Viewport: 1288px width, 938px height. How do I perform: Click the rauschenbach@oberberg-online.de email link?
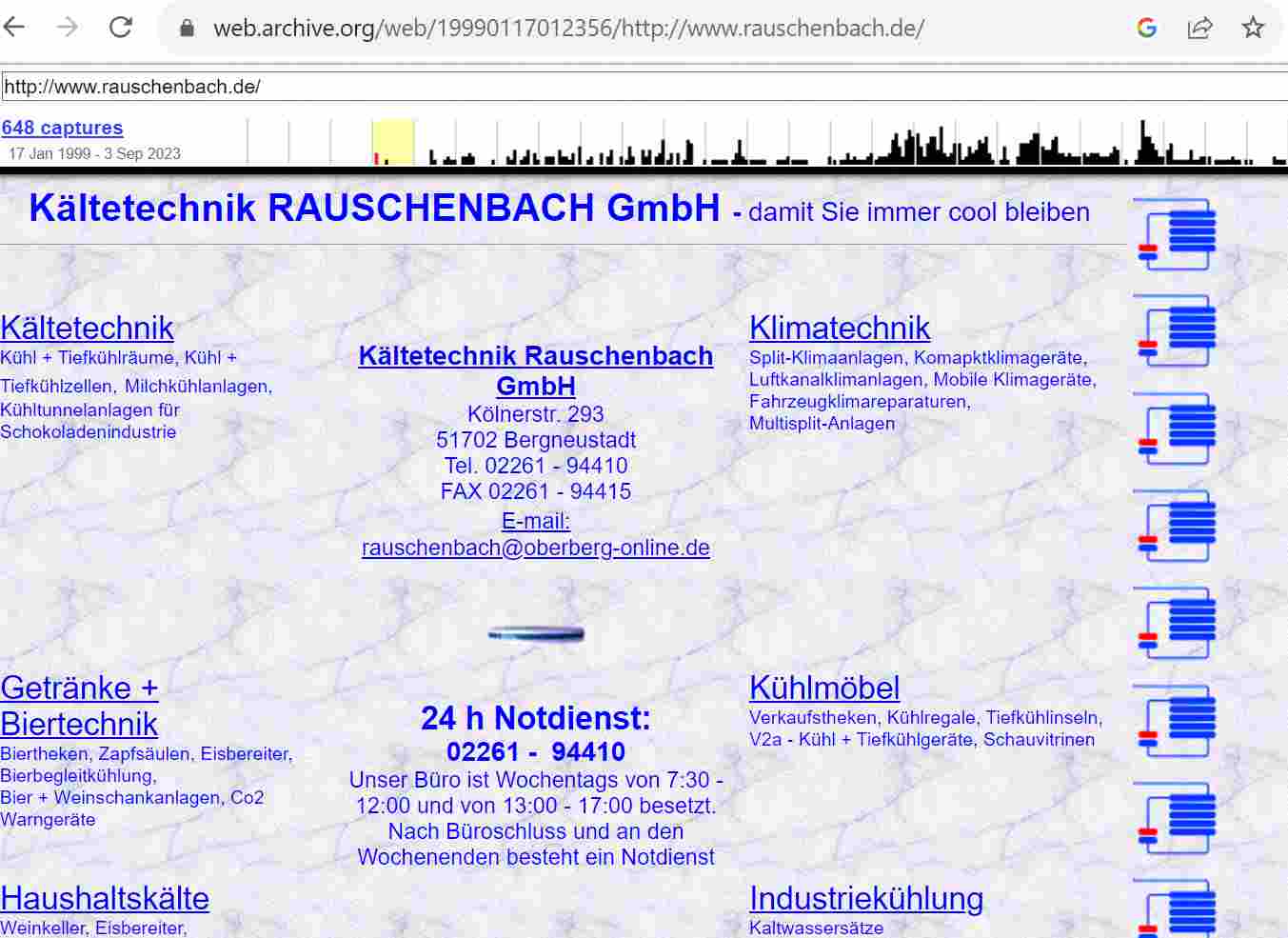coord(535,548)
